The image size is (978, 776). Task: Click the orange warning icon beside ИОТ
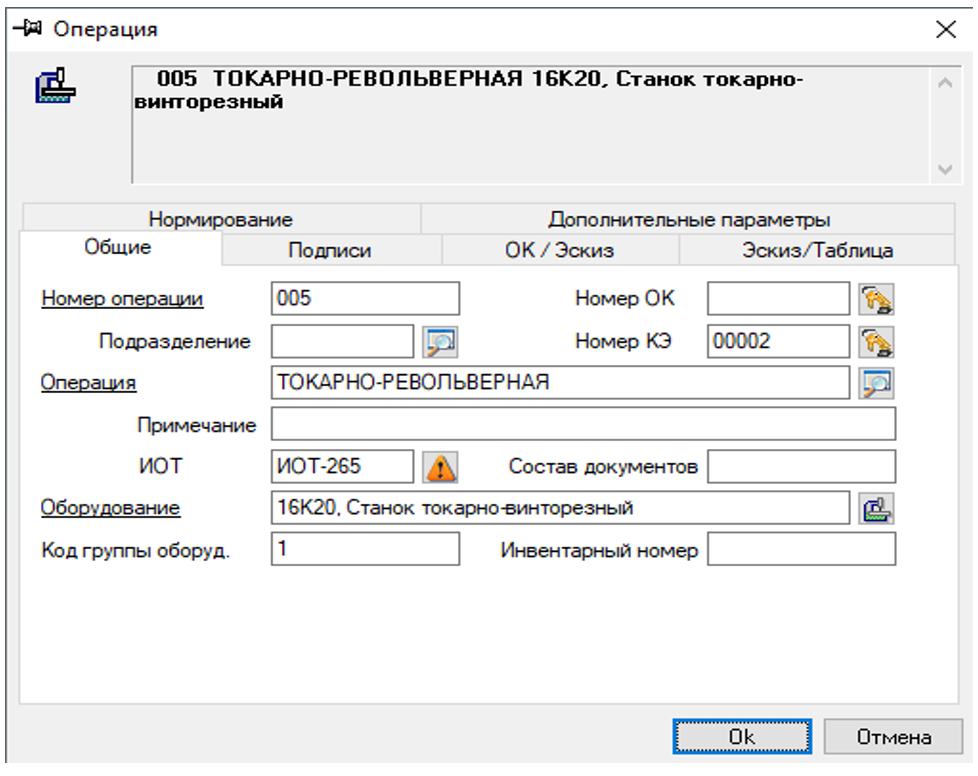[x=436, y=466]
